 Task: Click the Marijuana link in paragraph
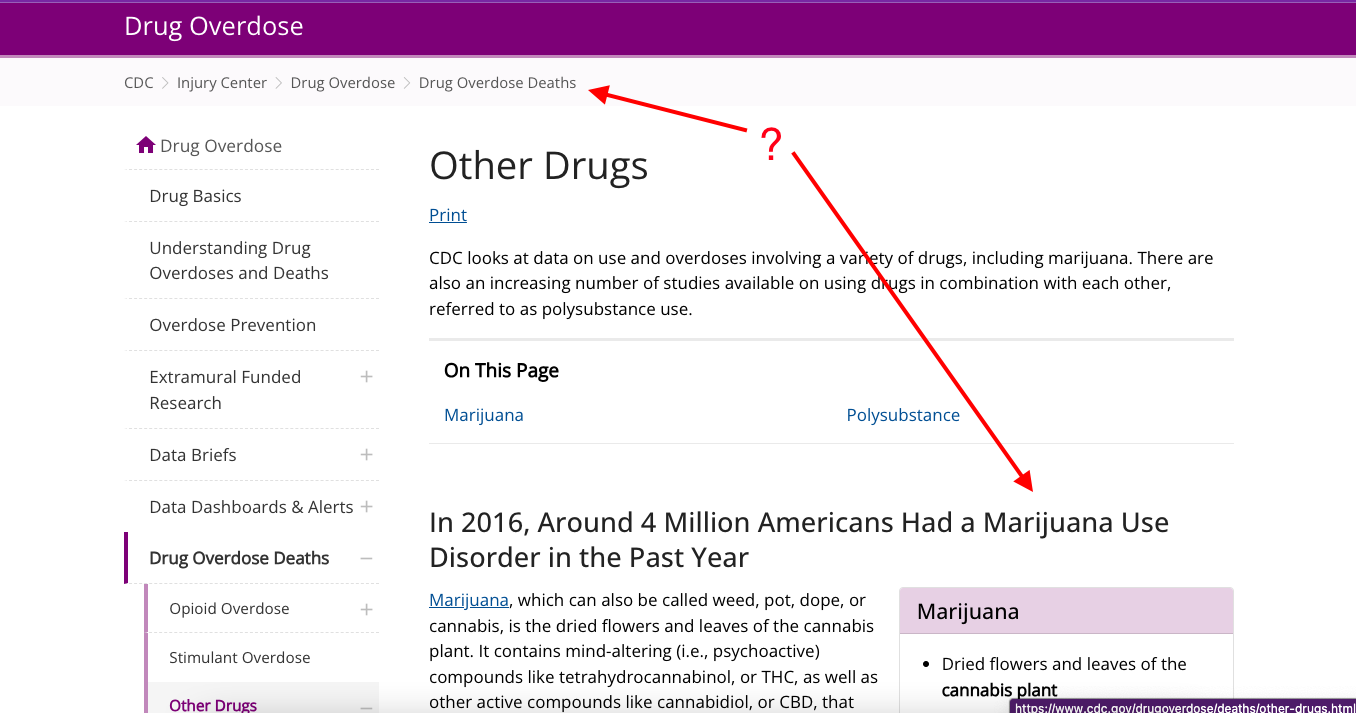(x=469, y=600)
